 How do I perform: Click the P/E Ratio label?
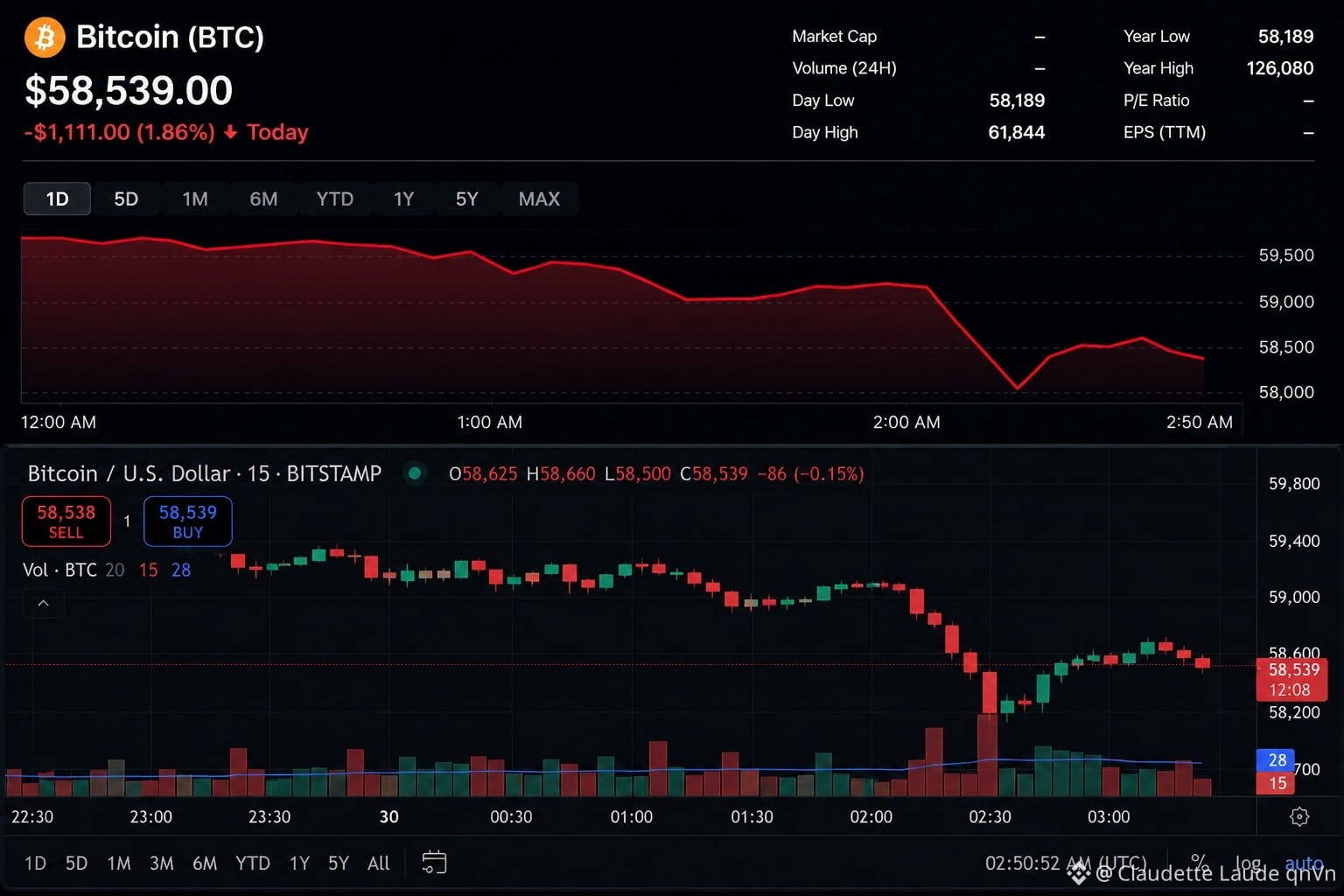pos(1156,101)
